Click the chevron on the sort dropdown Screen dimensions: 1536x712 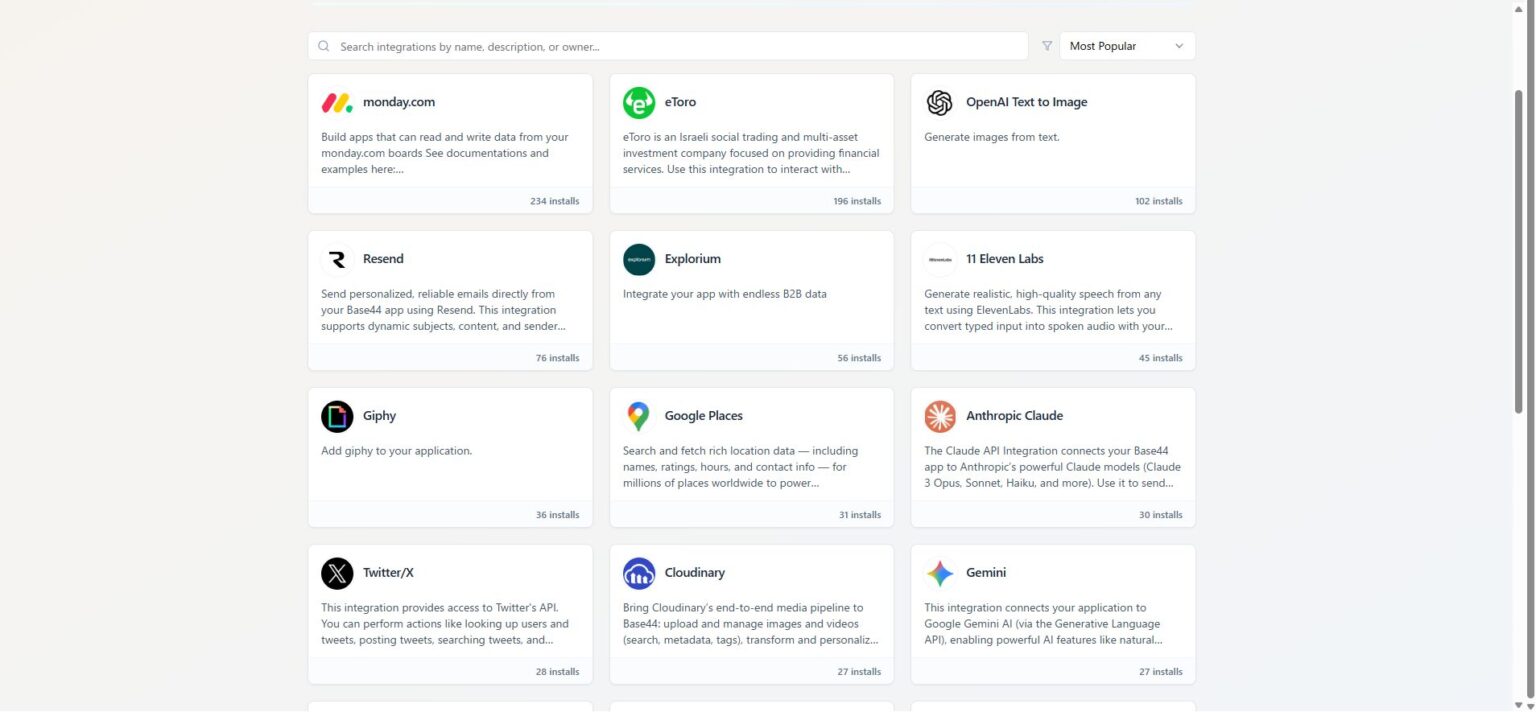[1179, 46]
